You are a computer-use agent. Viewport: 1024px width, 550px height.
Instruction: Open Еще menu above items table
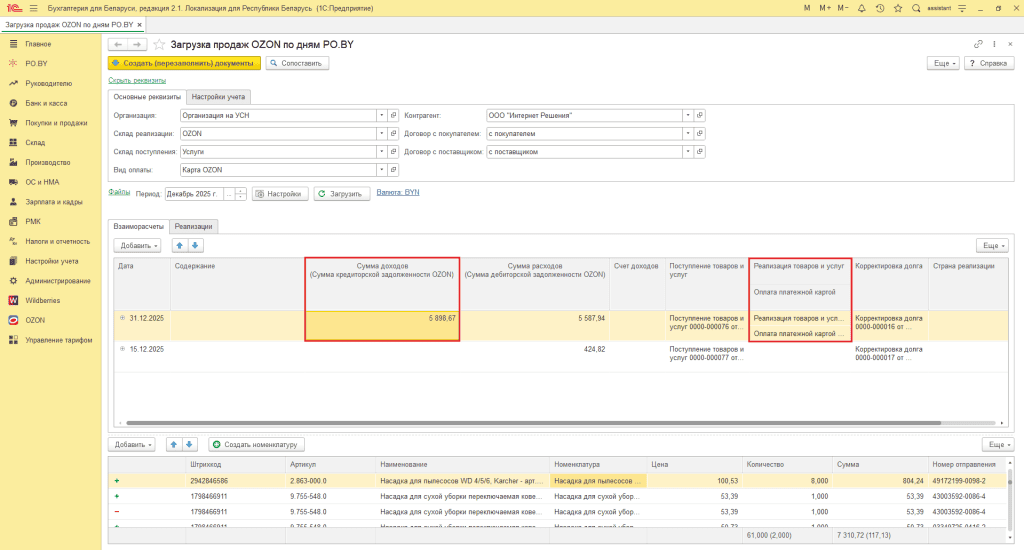[x=999, y=444]
